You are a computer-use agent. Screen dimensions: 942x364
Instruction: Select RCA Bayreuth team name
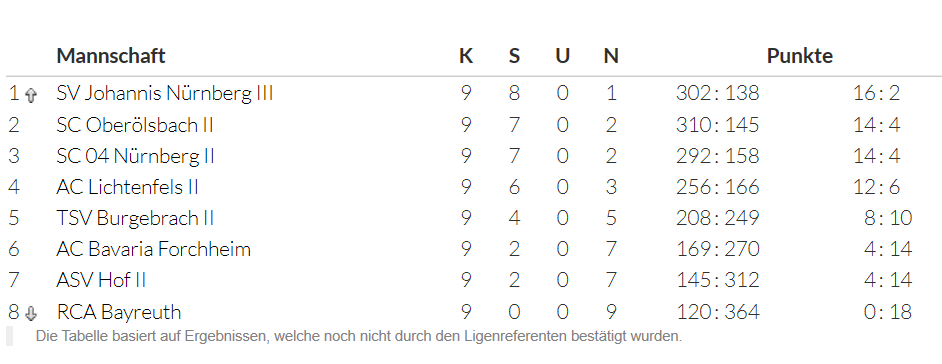118,312
